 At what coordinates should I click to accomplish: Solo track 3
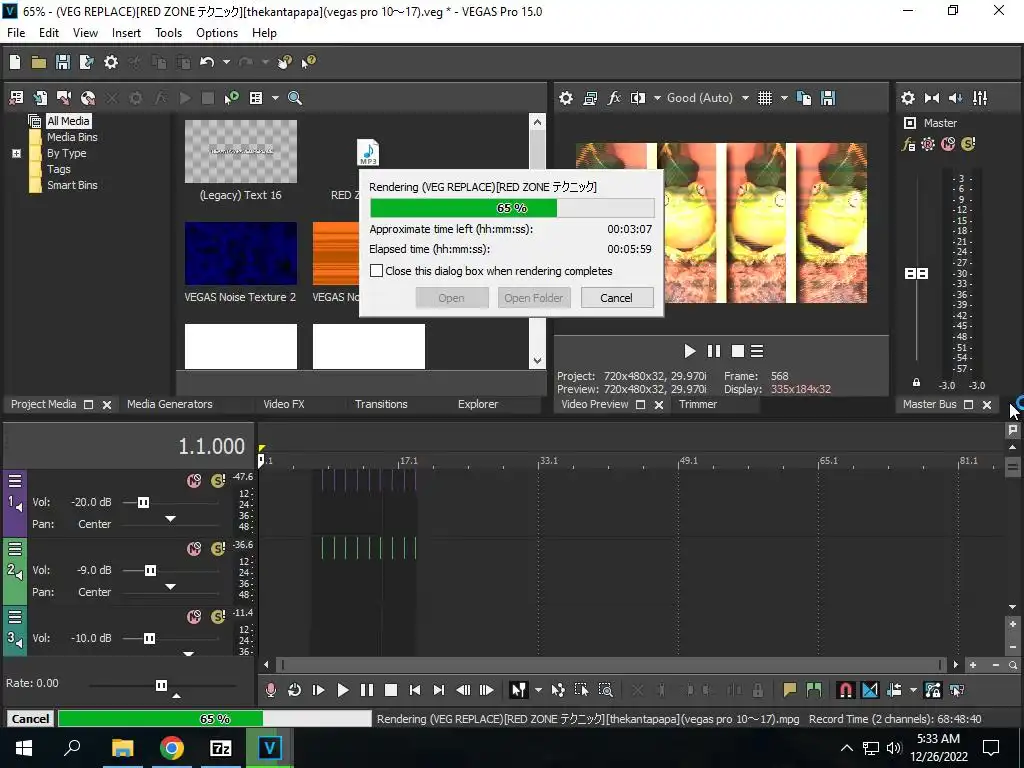point(218,617)
